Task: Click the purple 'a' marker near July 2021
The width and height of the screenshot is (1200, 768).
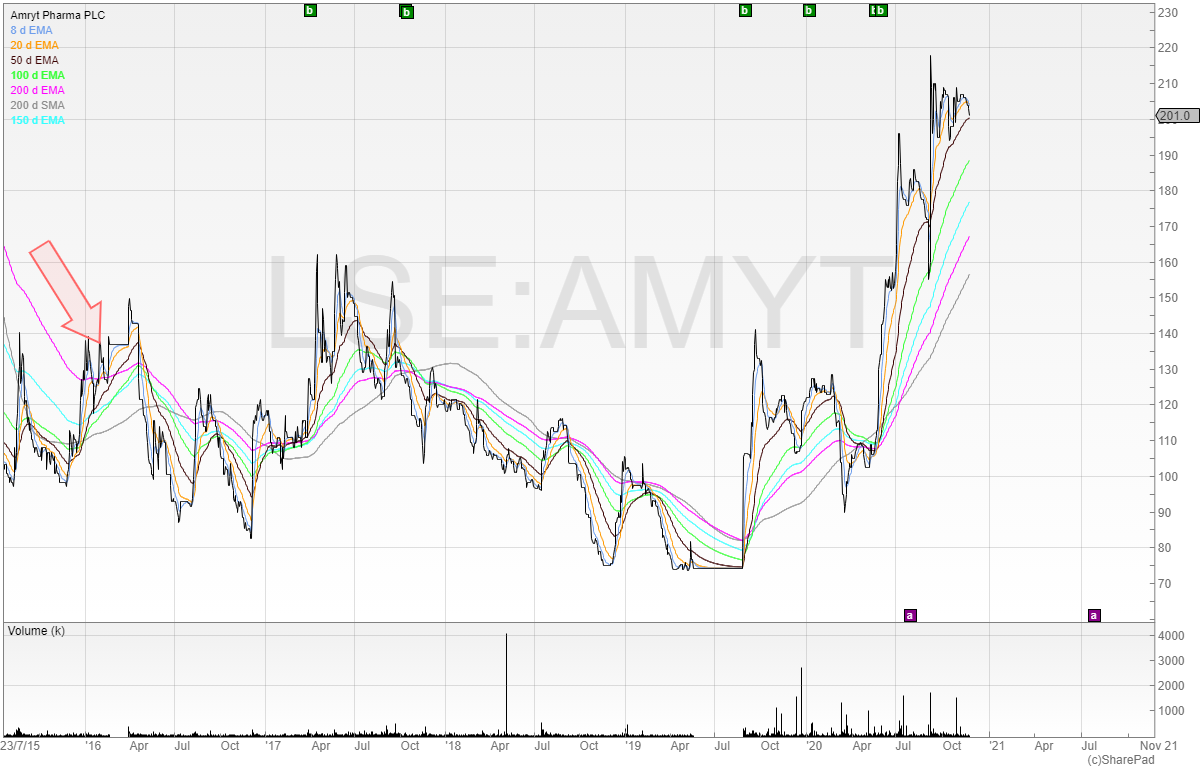Action: (x=1094, y=615)
